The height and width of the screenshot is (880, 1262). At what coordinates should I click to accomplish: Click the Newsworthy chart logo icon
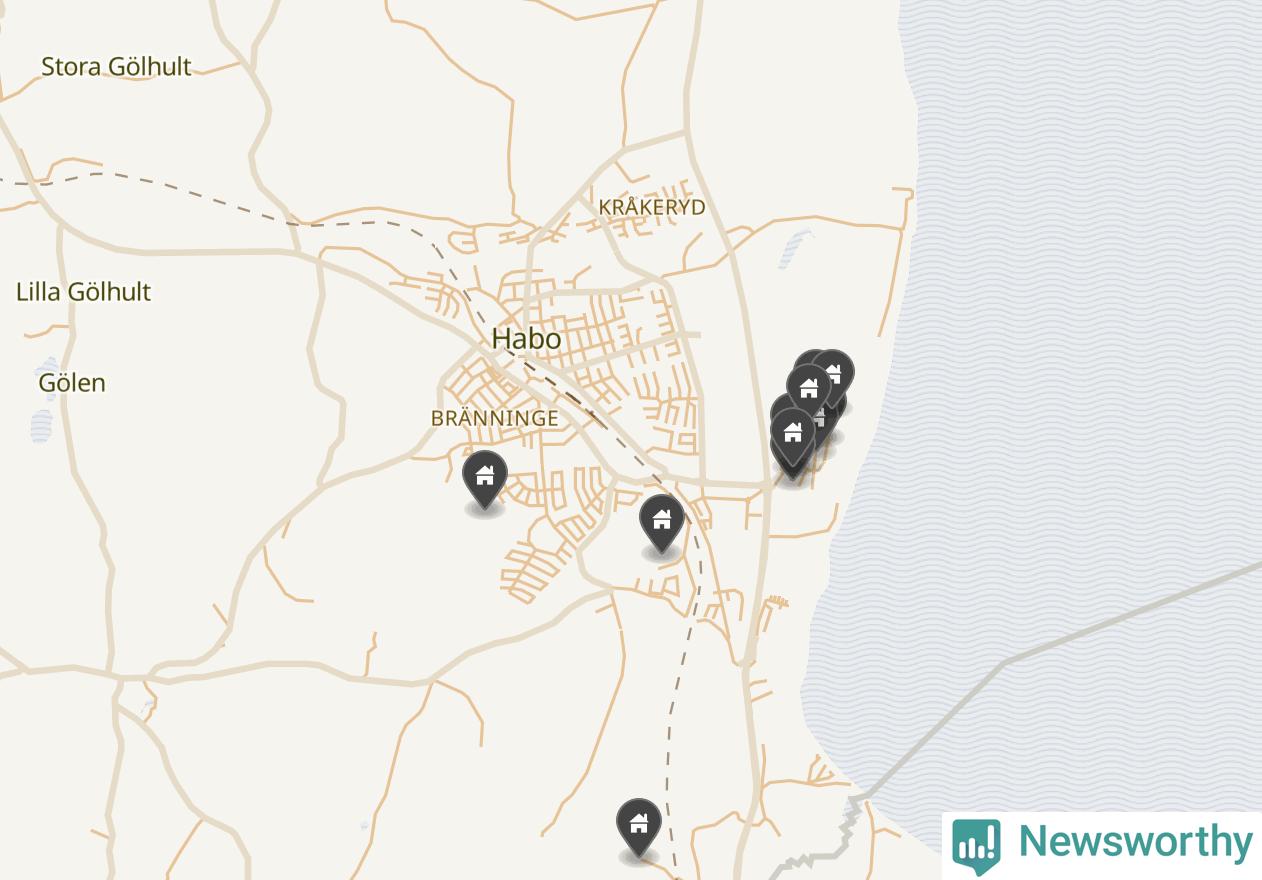(976, 846)
